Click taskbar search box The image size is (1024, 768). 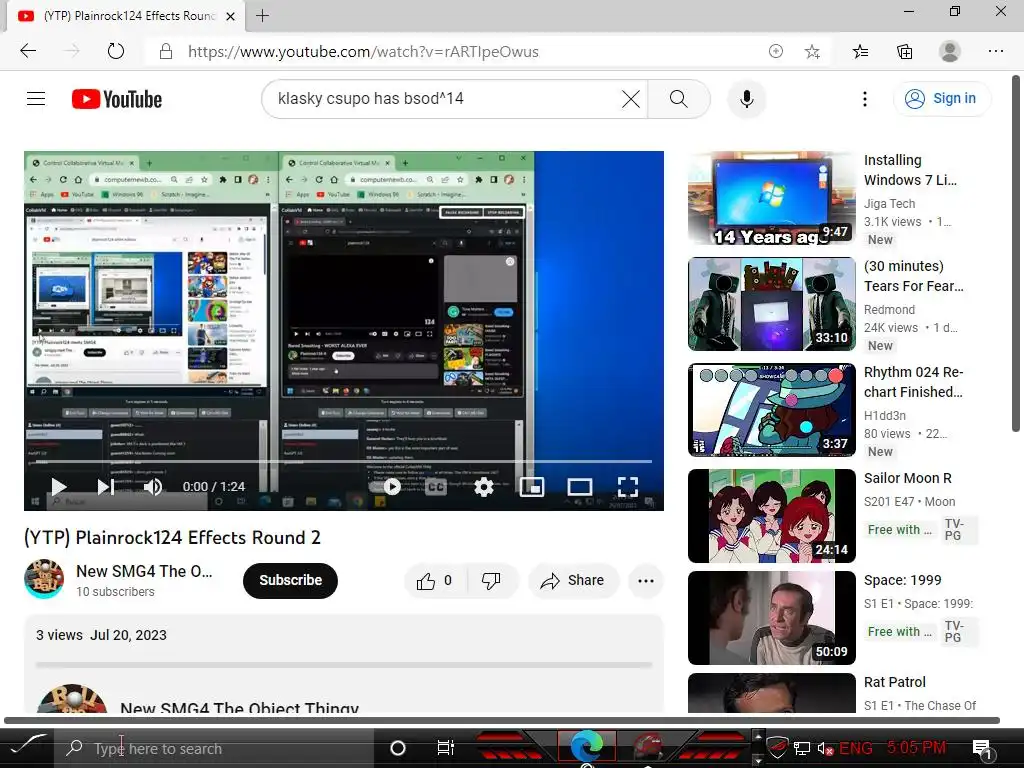click(214, 748)
